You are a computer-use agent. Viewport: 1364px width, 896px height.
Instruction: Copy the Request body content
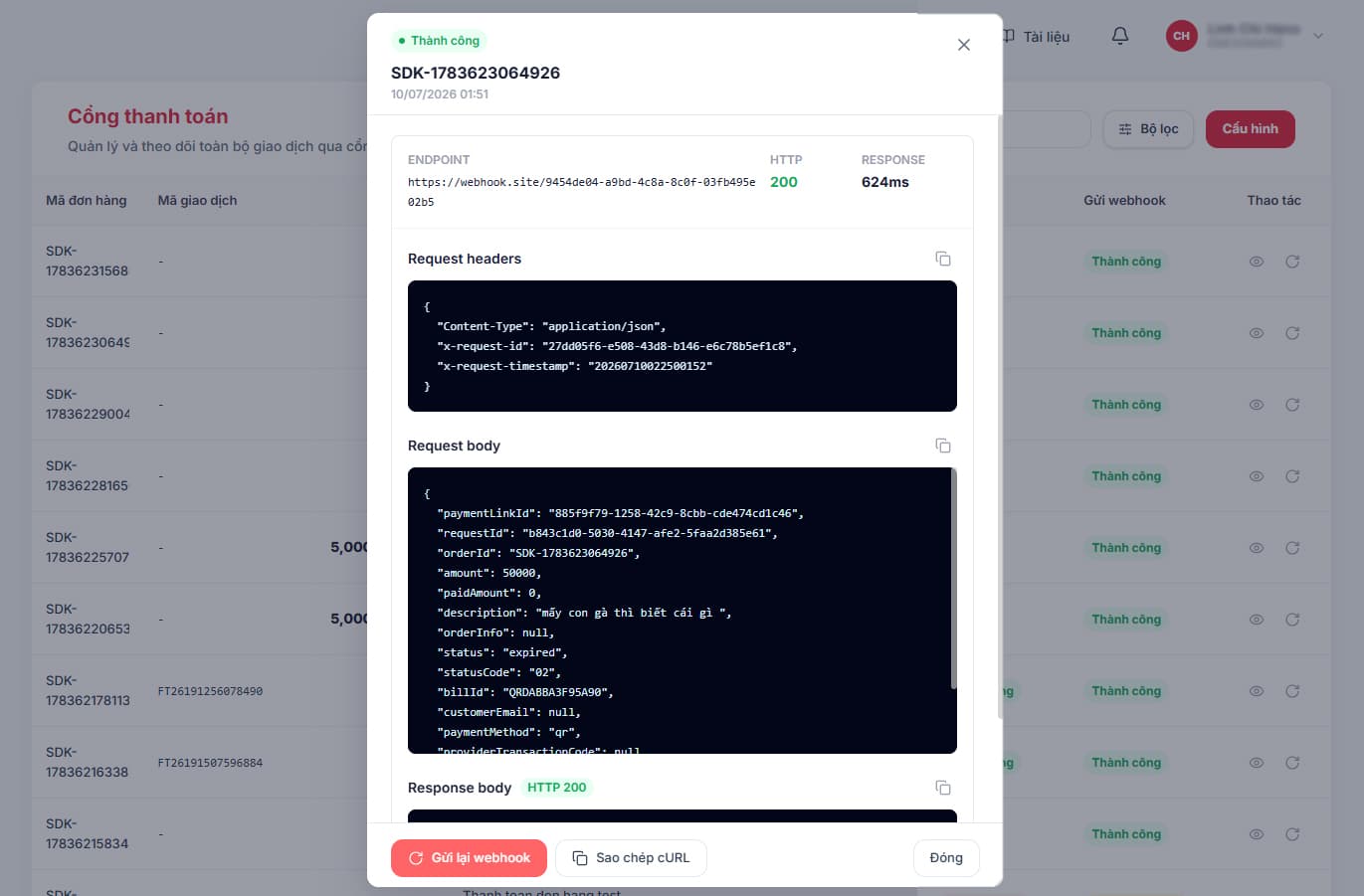point(943,446)
